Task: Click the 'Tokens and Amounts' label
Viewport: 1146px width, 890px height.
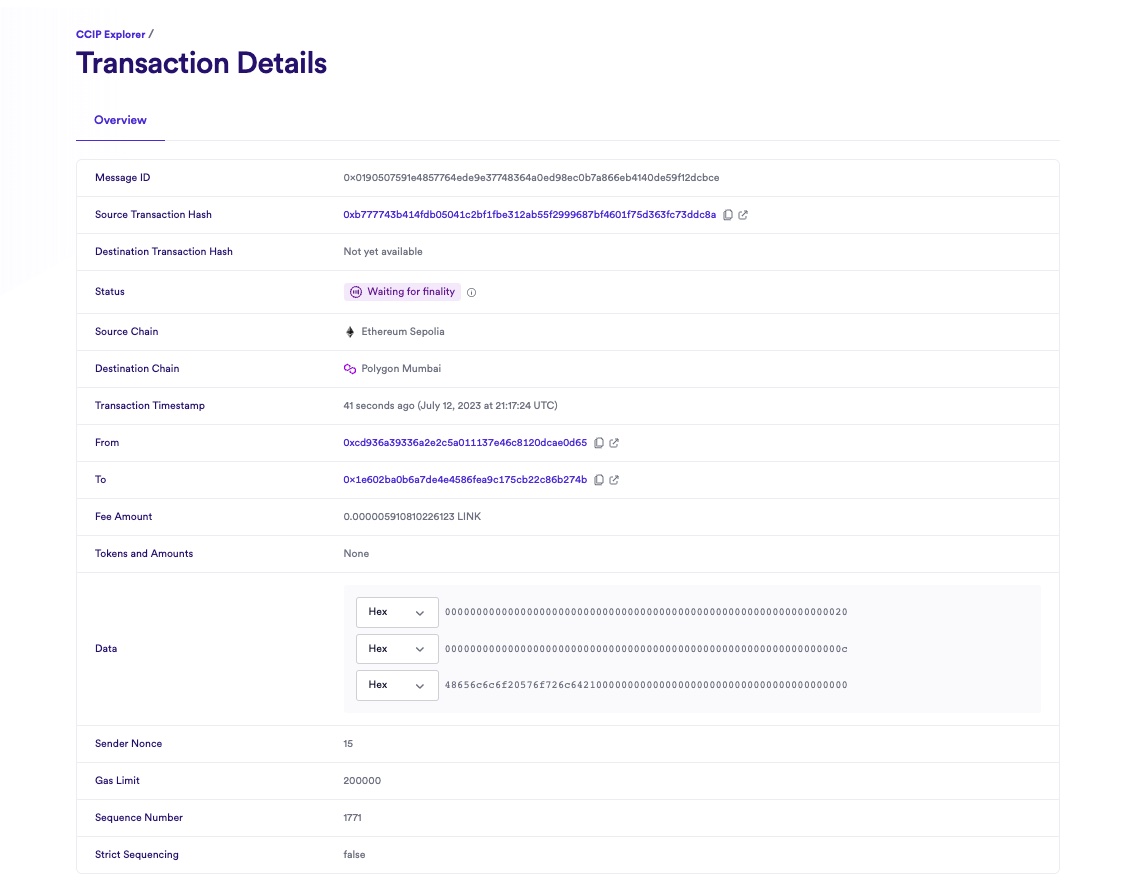Action: point(144,554)
